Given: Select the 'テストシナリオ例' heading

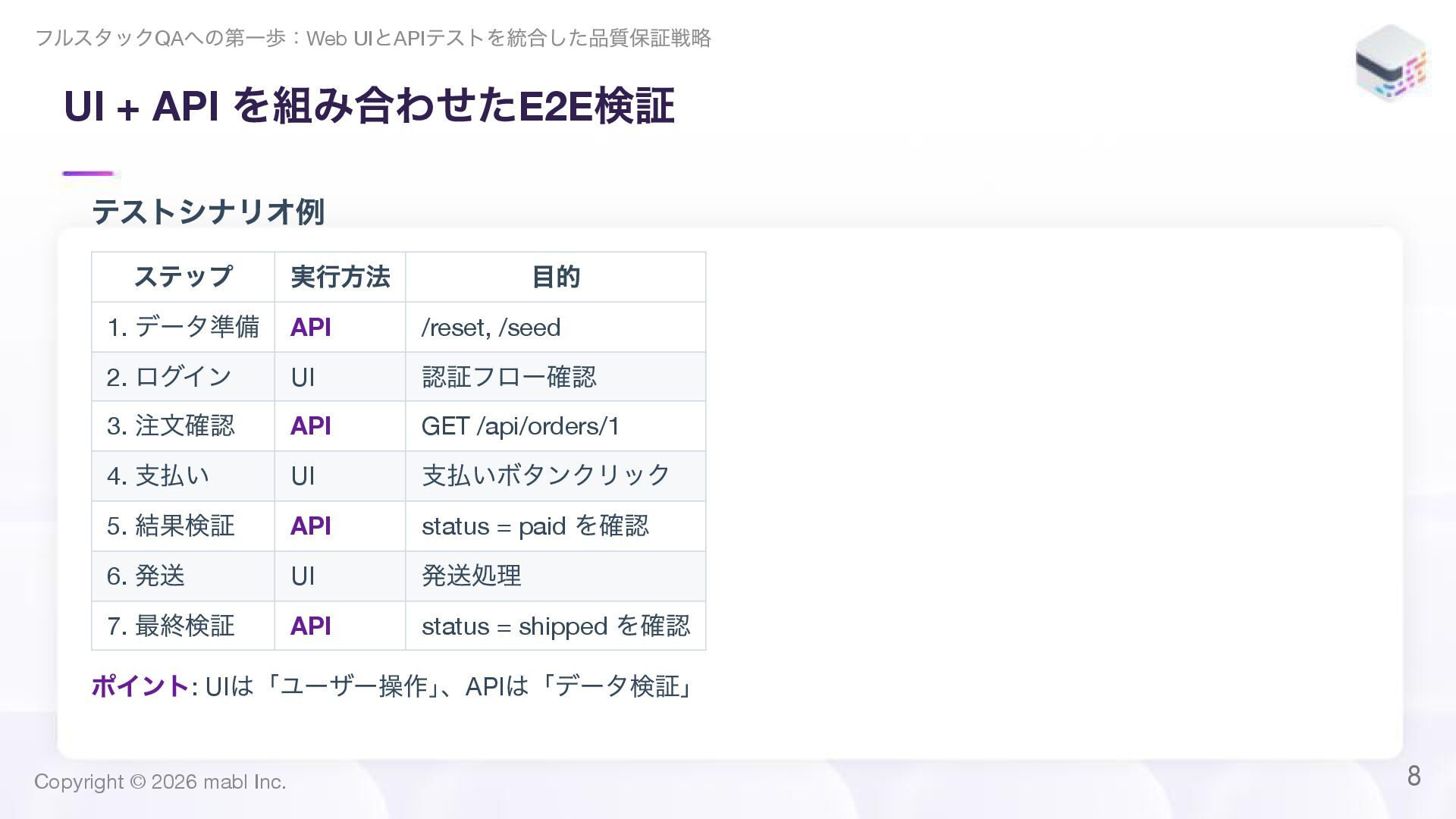Looking at the screenshot, I should [208, 212].
